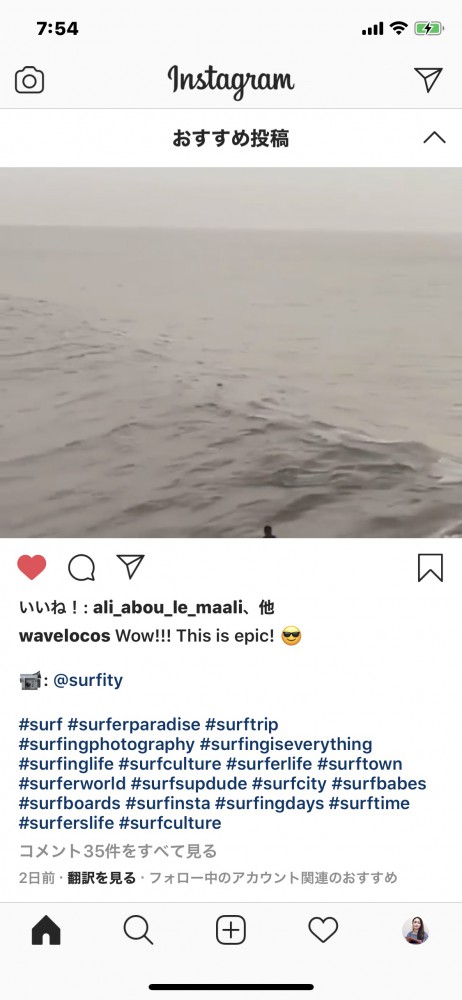This screenshot has width=462, height=1000.
Task: Open profile tab avatar
Action: click(x=415, y=931)
